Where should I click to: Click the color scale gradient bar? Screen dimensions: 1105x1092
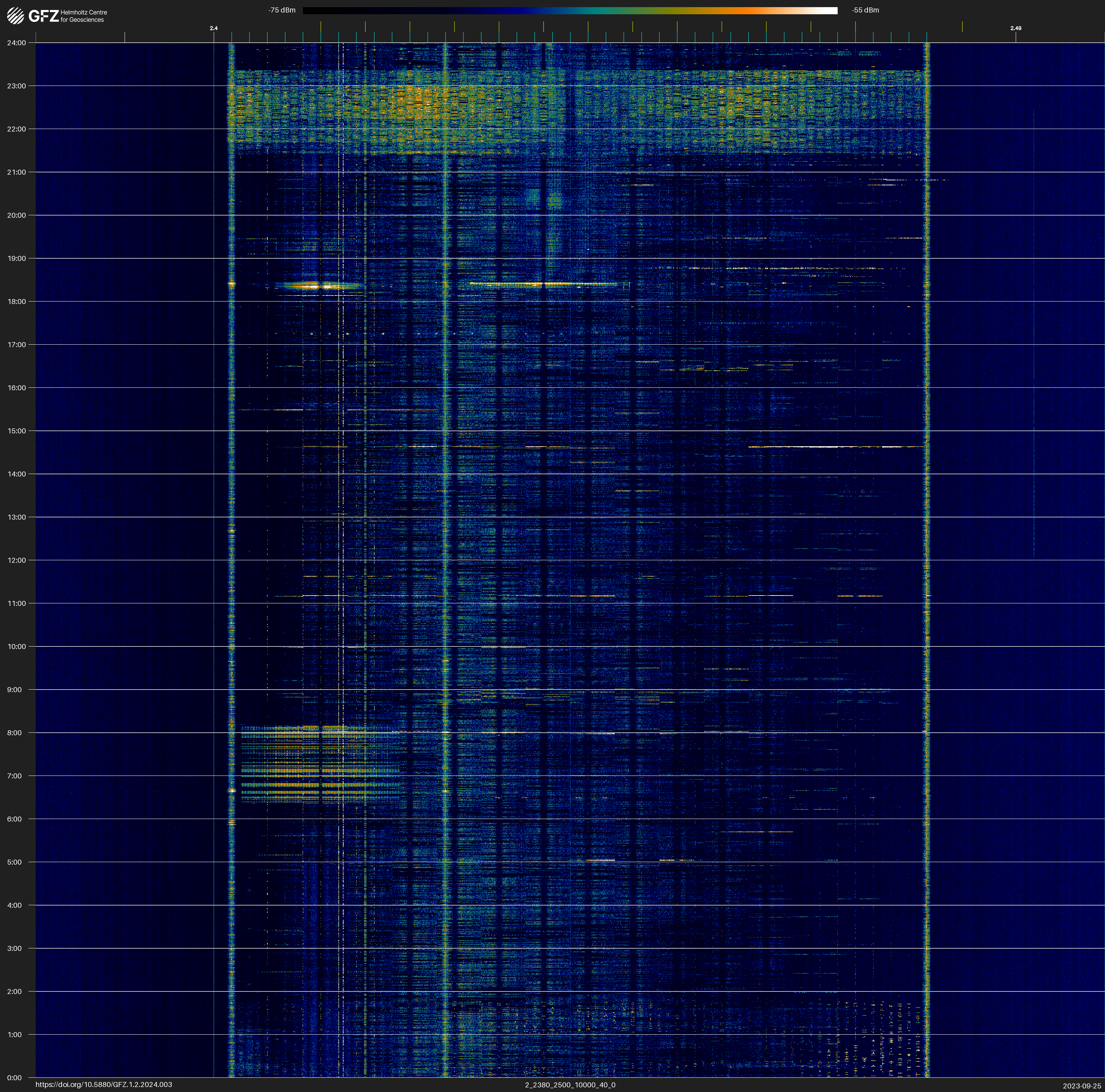[570, 10]
